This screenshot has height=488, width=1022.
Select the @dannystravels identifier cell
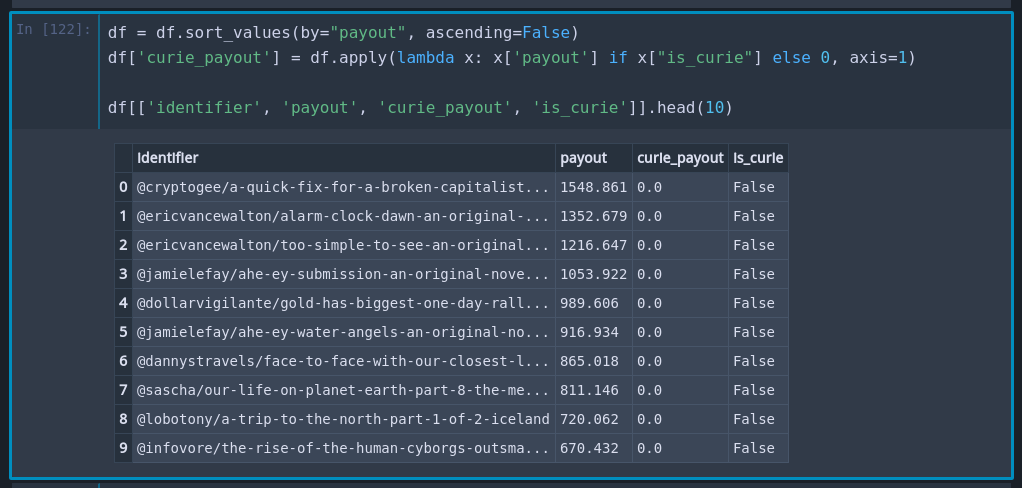[x=343, y=361]
